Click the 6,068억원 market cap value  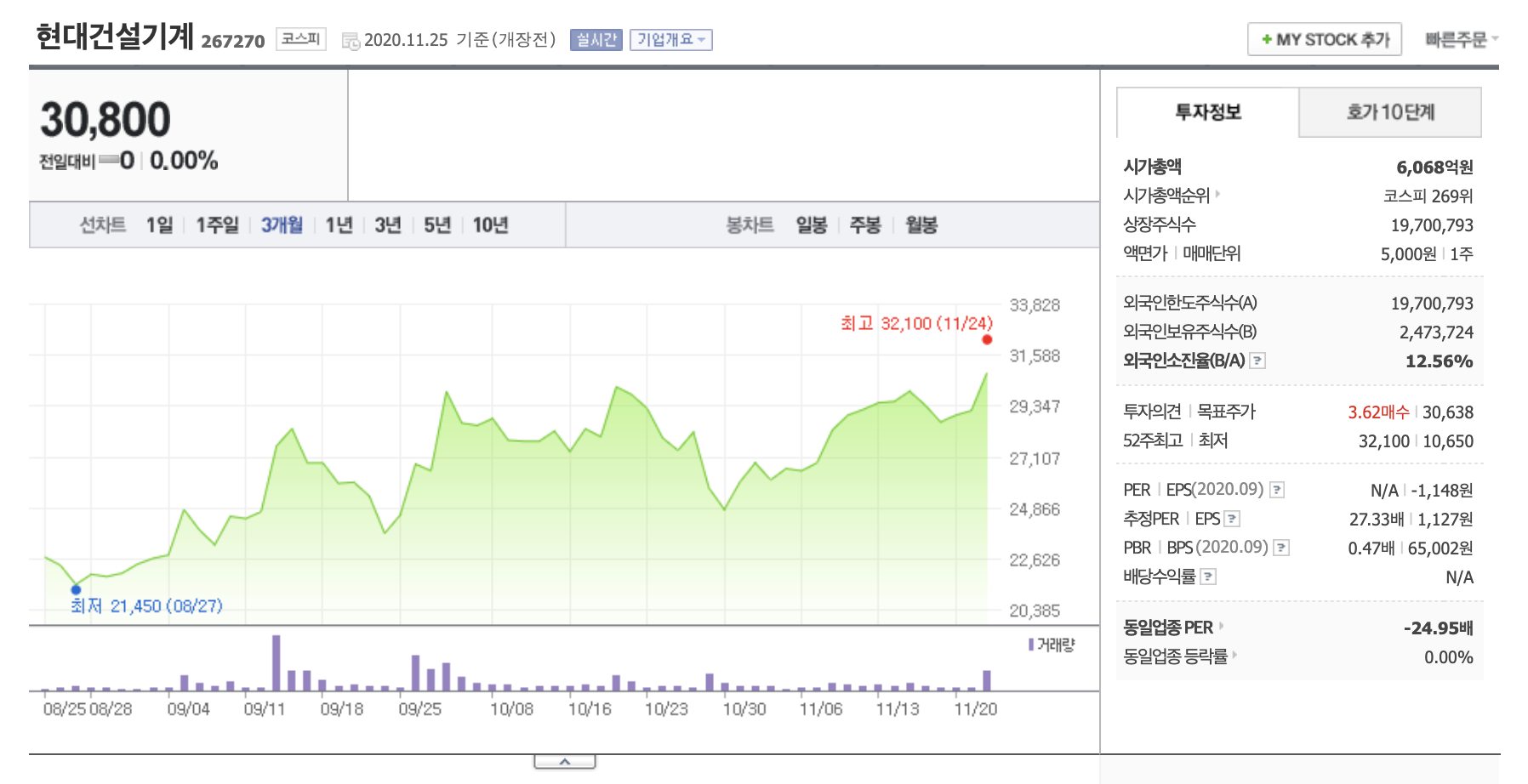point(1434,167)
